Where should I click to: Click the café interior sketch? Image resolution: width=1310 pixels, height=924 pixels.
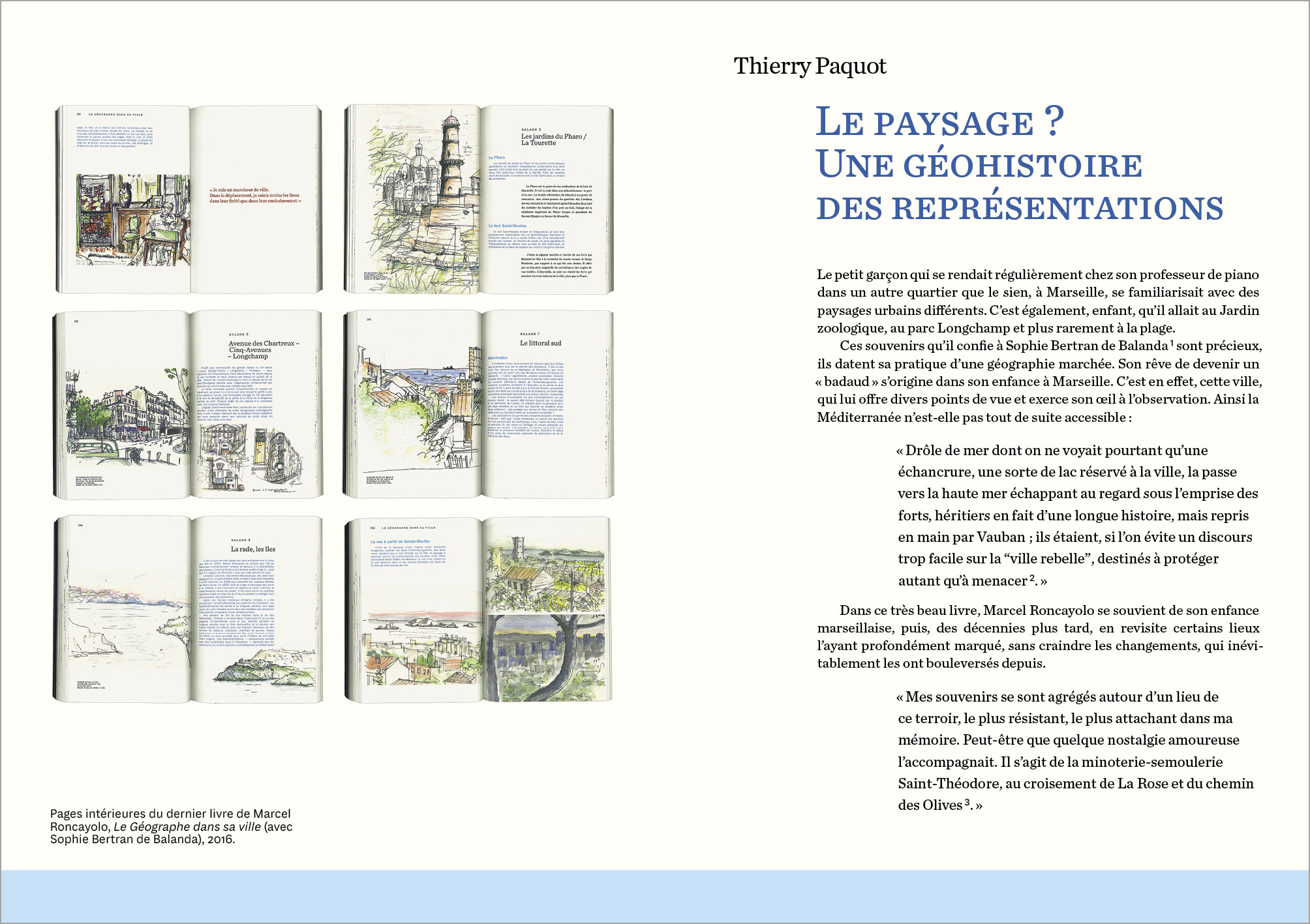tap(132, 220)
